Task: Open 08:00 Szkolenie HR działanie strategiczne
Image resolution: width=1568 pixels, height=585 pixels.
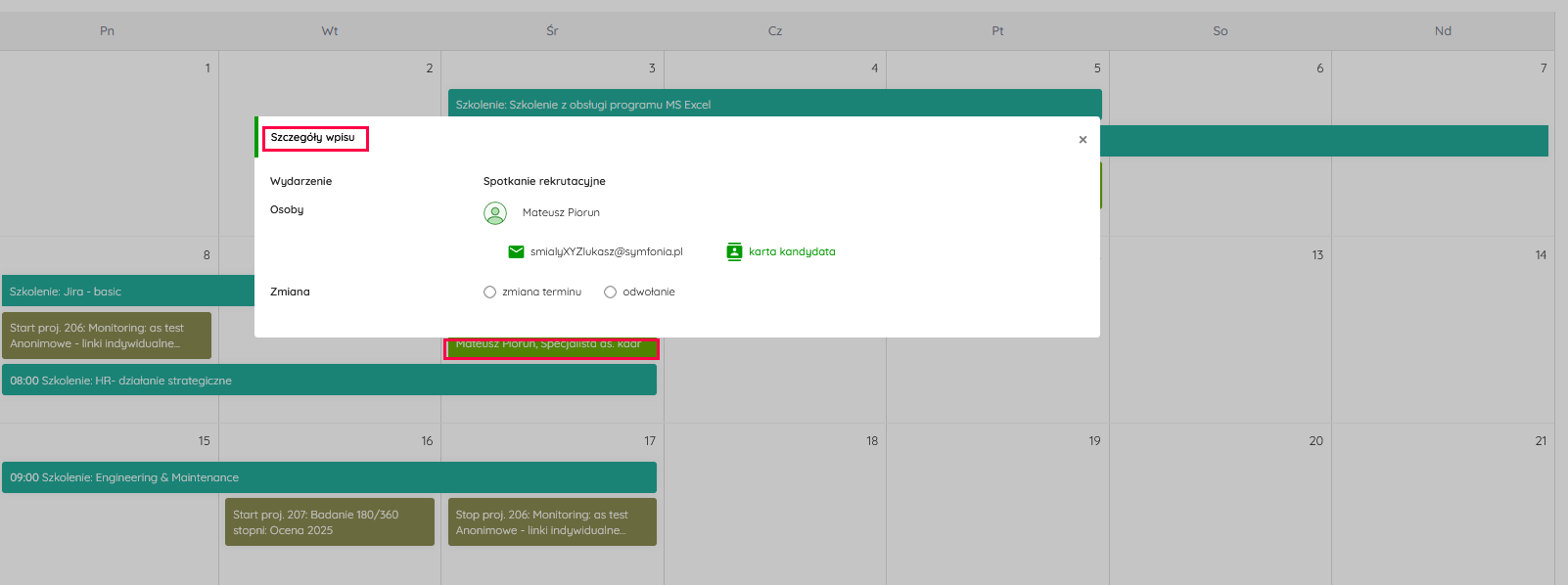Action: [x=328, y=381]
